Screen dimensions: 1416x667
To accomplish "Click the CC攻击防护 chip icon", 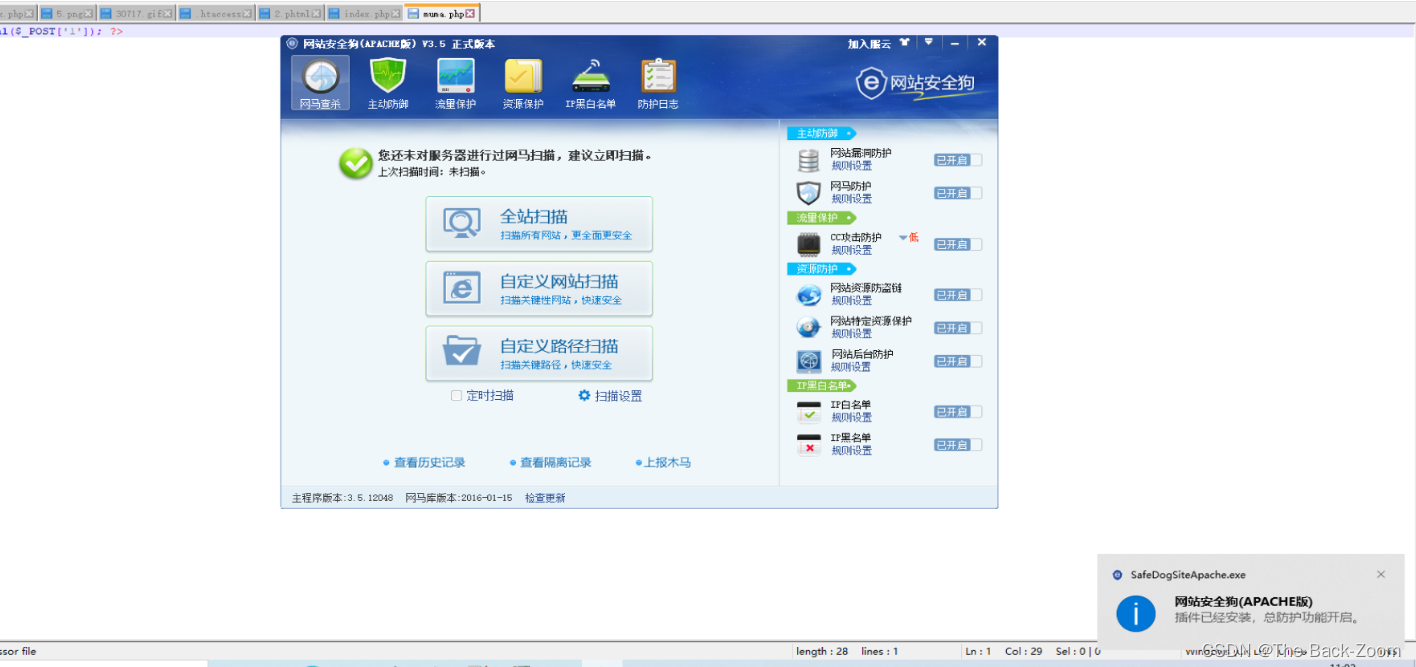I will point(808,244).
